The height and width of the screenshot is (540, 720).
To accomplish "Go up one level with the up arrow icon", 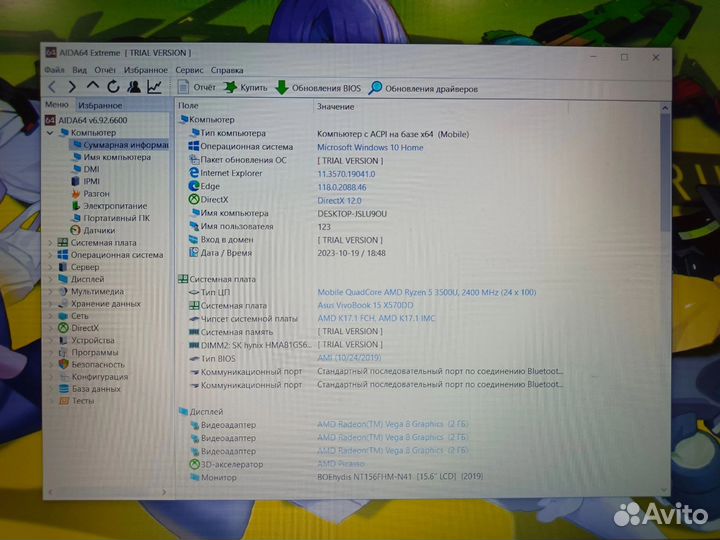I will tap(93, 86).
